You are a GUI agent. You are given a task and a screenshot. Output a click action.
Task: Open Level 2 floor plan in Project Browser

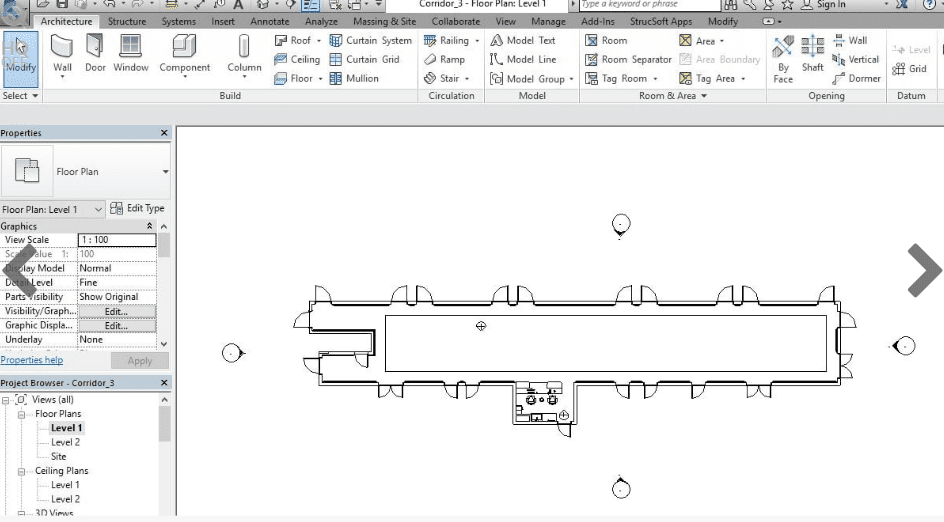pos(65,442)
